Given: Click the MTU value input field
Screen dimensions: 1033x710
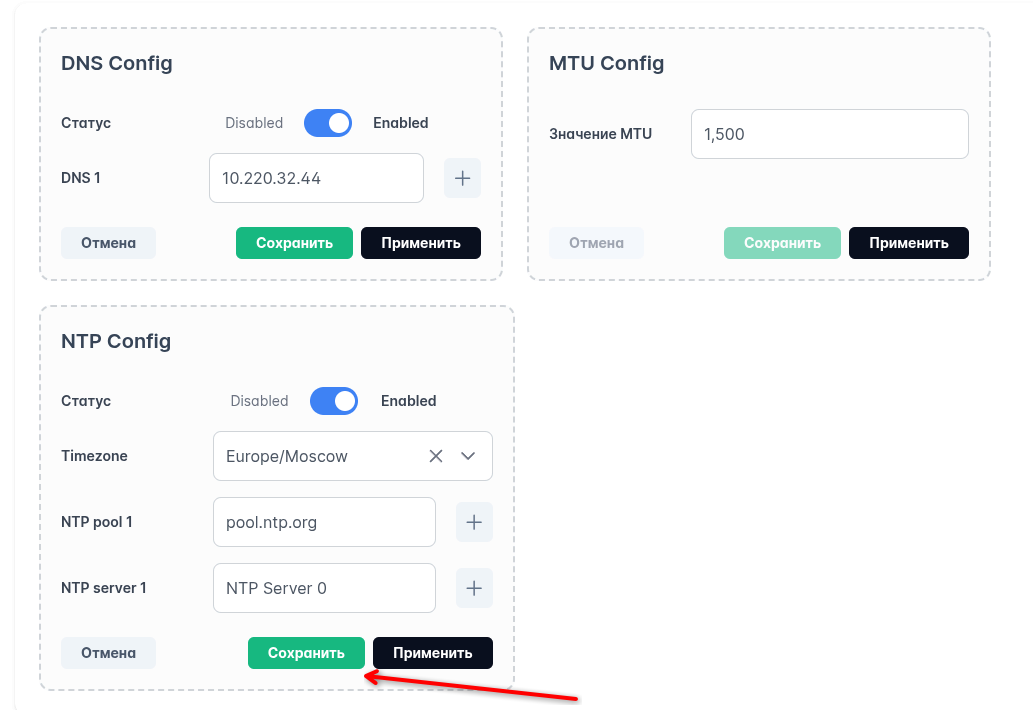Looking at the screenshot, I should click(829, 134).
